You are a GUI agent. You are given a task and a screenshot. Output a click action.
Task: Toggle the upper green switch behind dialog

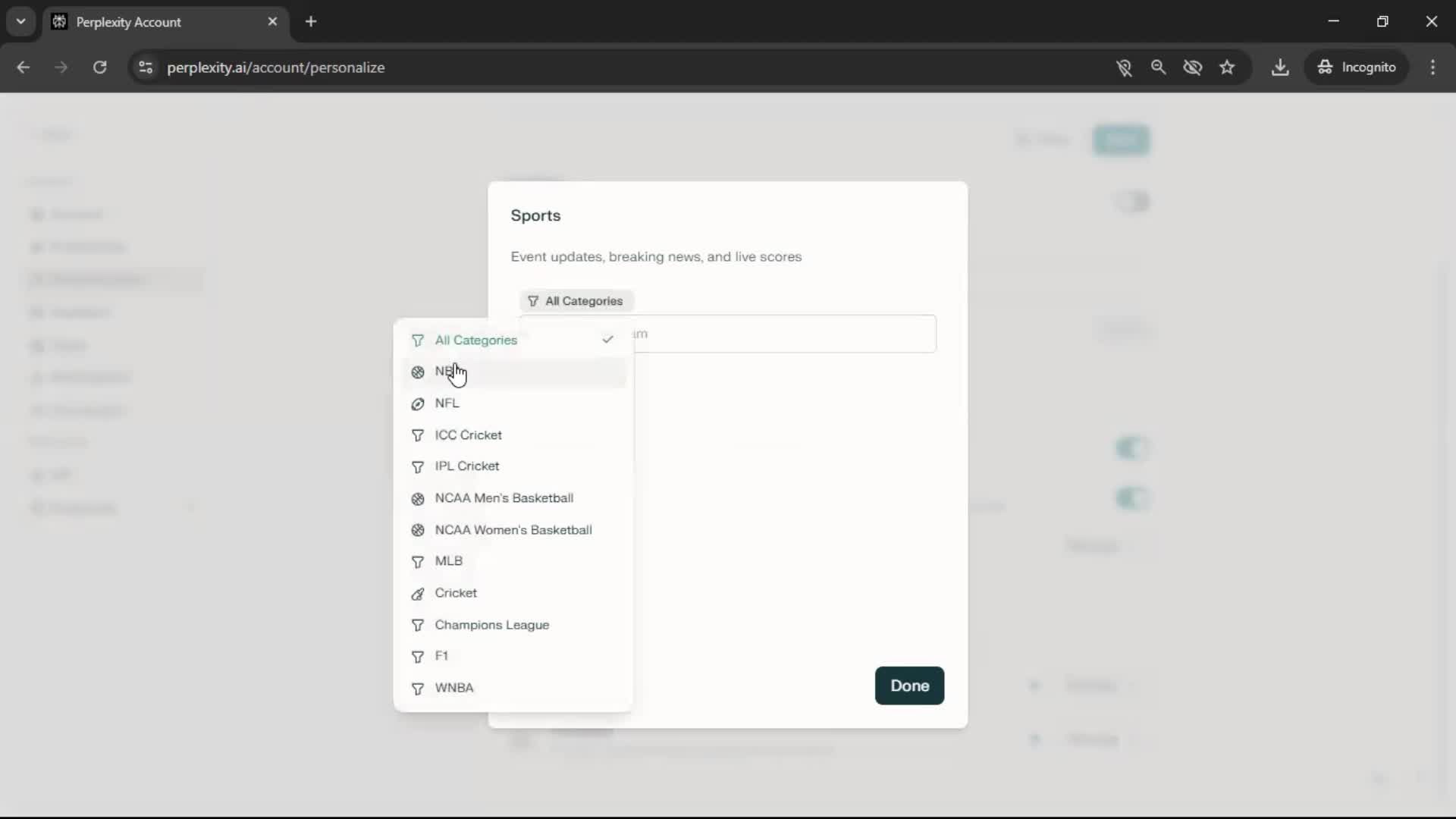(1132, 448)
